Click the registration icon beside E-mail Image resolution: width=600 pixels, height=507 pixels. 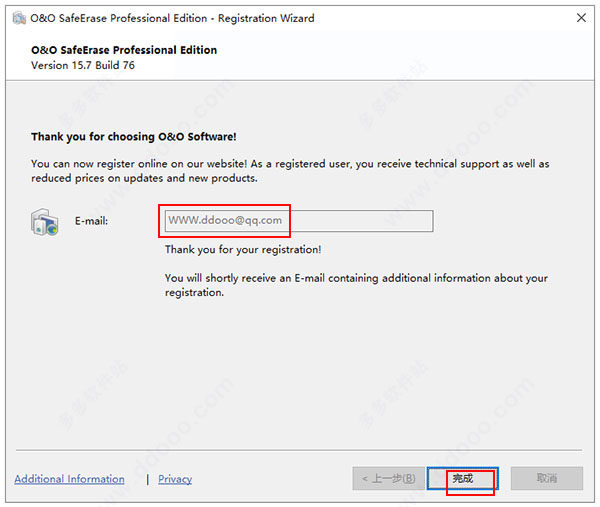click(44, 222)
